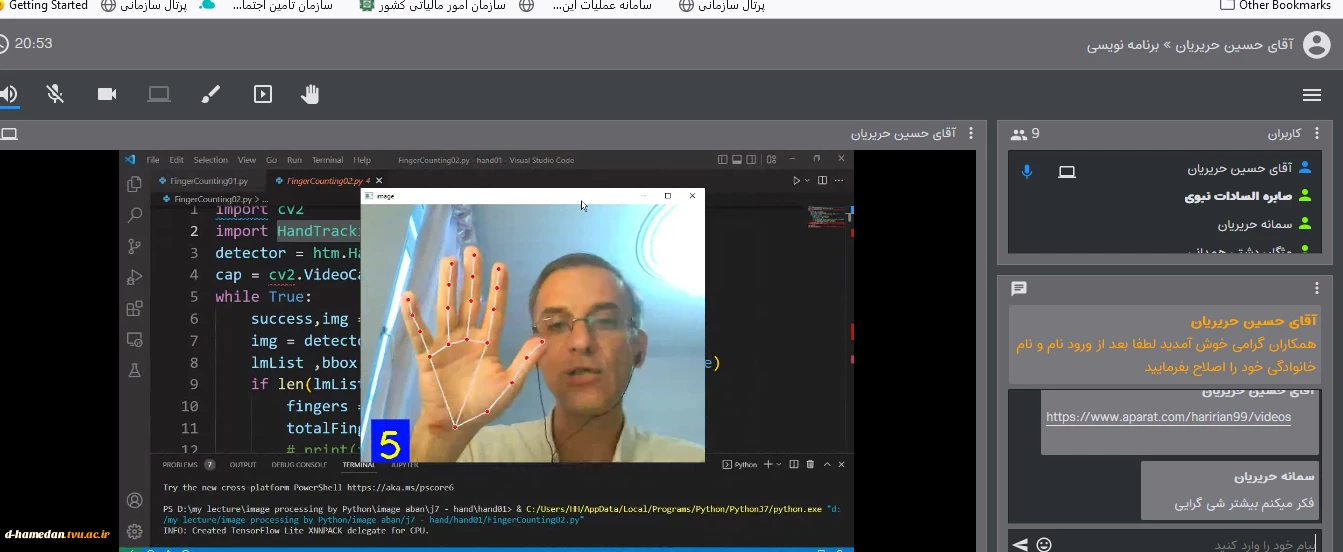Open the editor's More Actions ellipsis
Viewport: 1343px width, 552px height.
(841, 181)
